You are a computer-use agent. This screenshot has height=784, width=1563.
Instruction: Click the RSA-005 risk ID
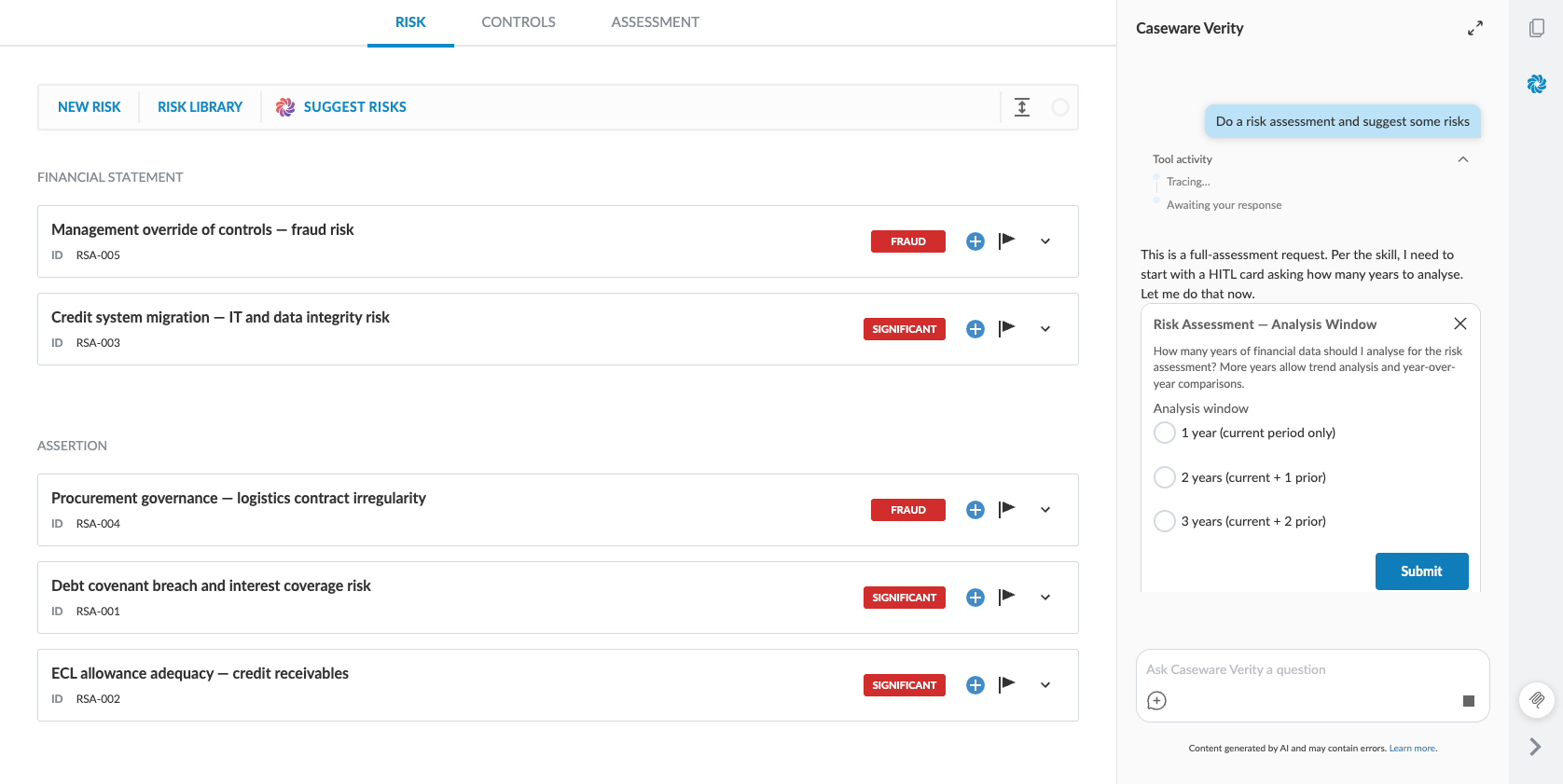pyautogui.click(x=98, y=255)
